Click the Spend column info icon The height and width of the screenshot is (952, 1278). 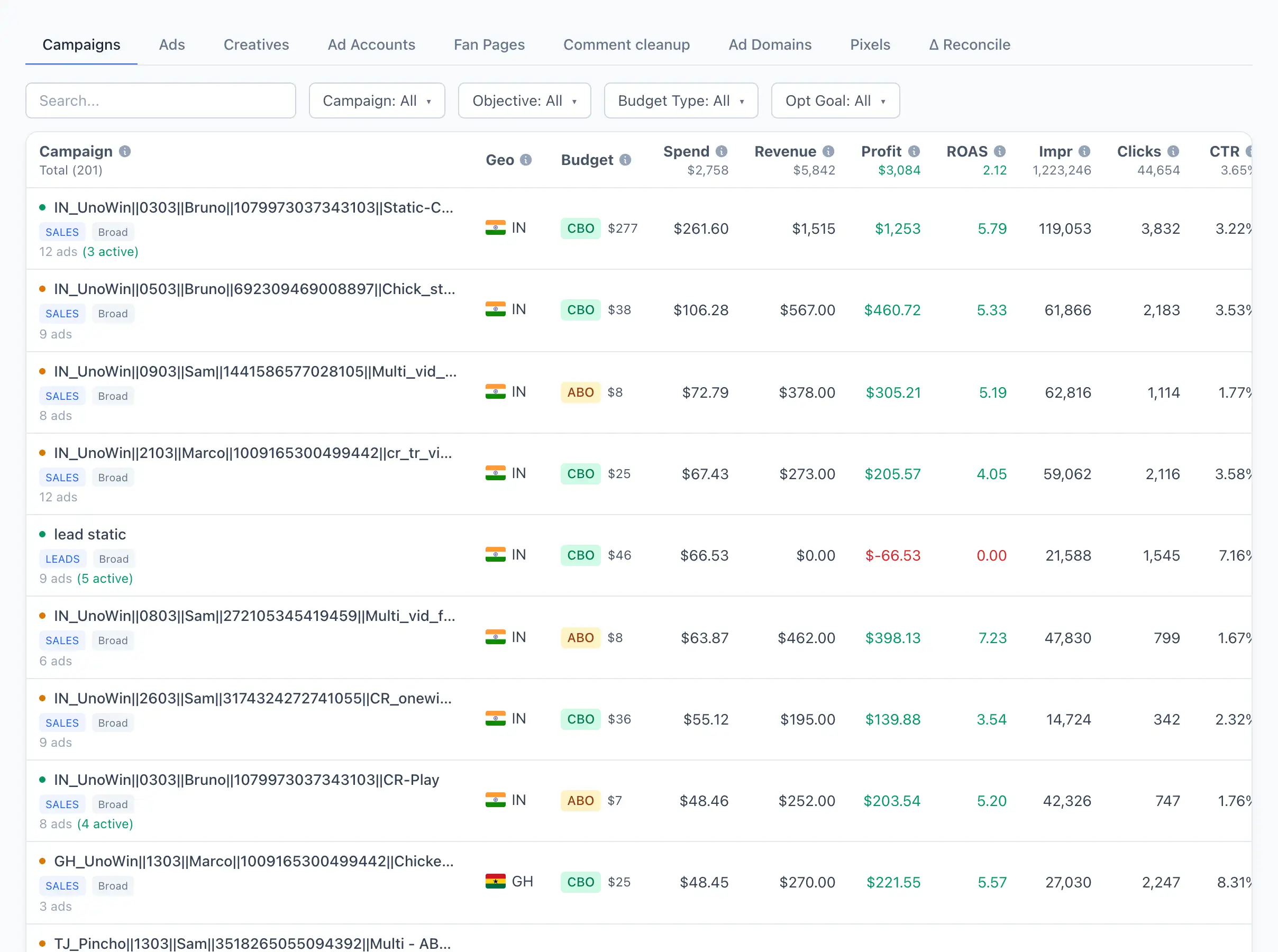point(722,152)
